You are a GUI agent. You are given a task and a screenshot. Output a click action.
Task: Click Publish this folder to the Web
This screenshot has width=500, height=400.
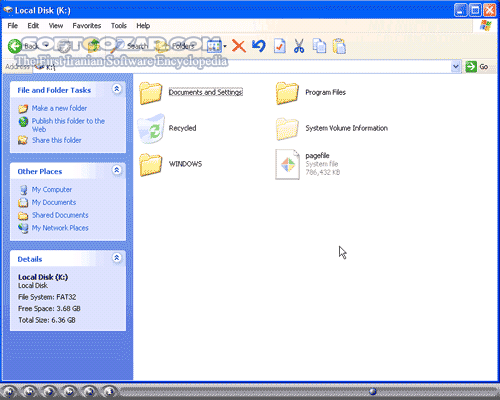tap(68, 125)
